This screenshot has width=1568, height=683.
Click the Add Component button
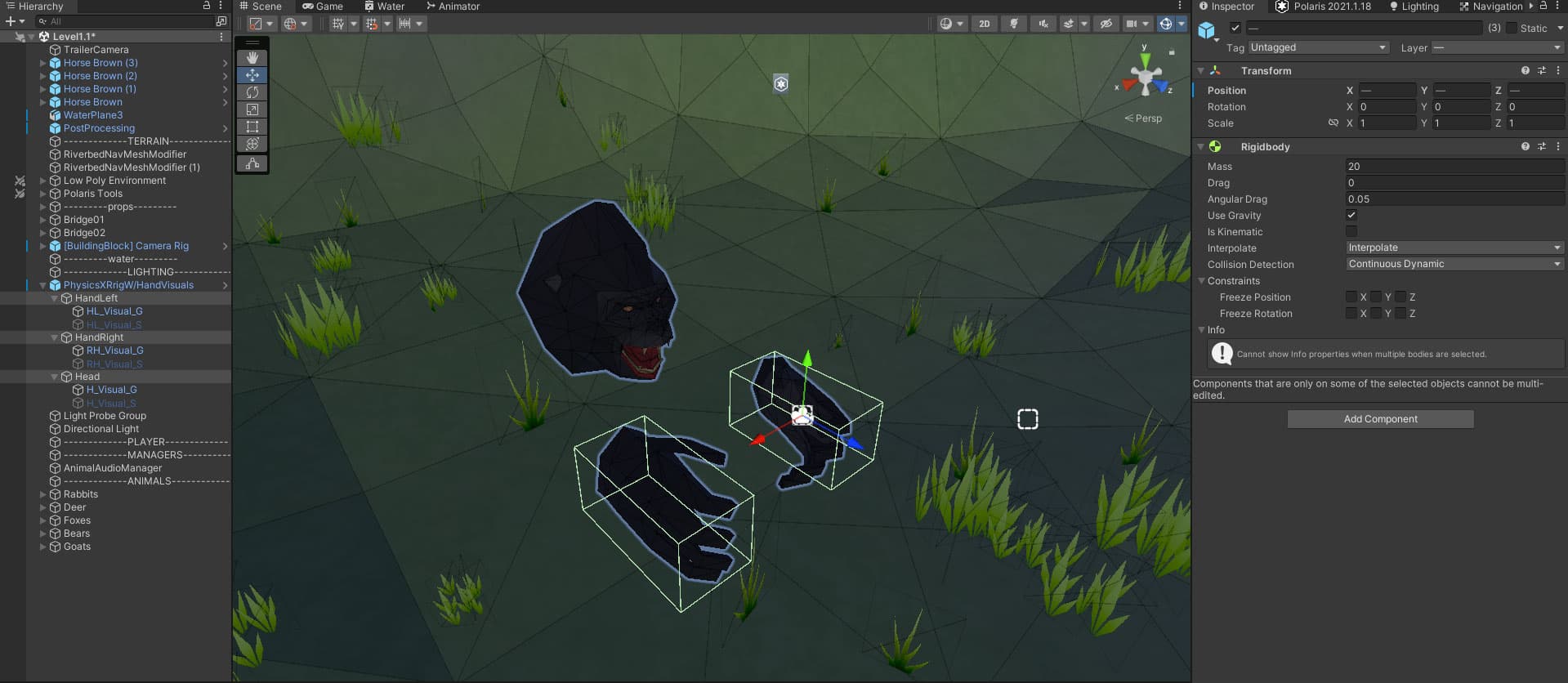pyautogui.click(x=1380, y=419)
